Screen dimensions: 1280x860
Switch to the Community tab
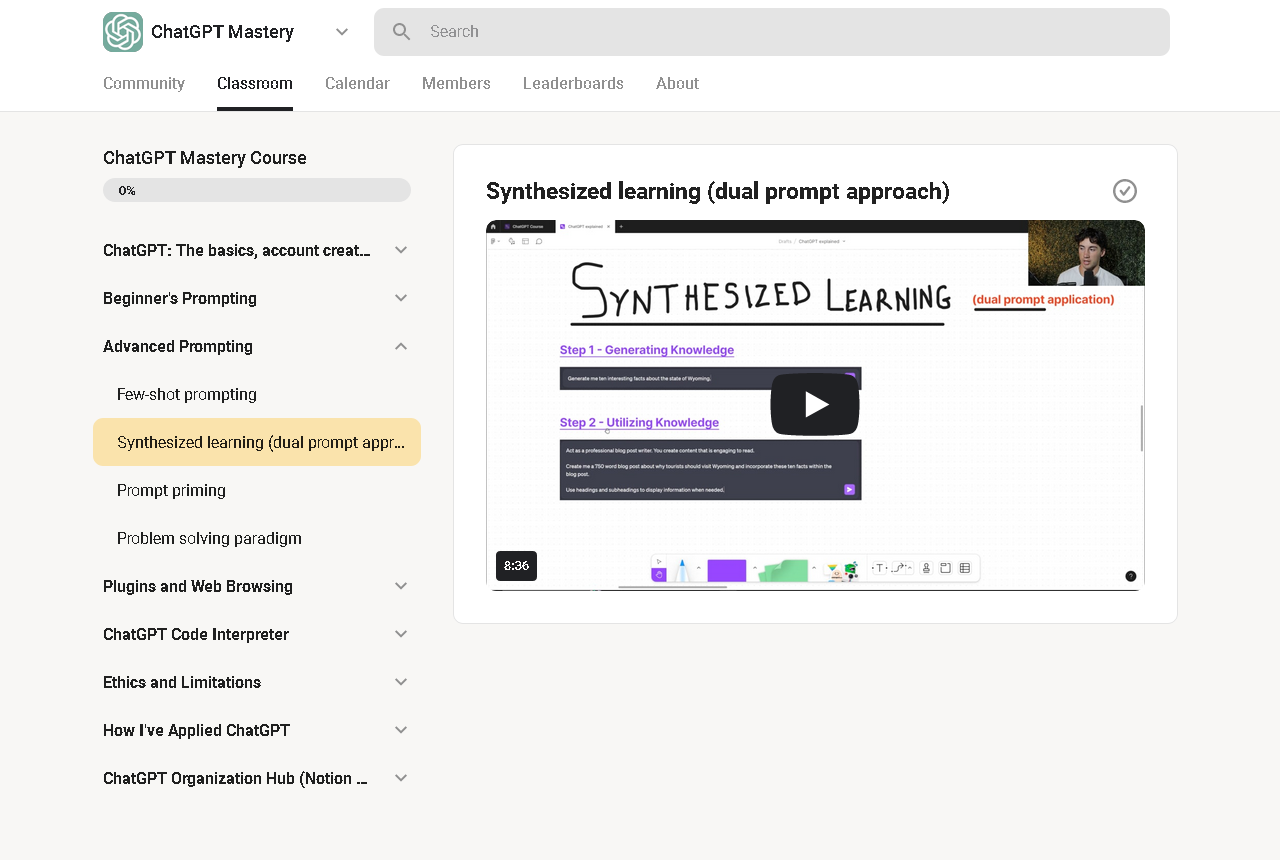coord(144,83)
